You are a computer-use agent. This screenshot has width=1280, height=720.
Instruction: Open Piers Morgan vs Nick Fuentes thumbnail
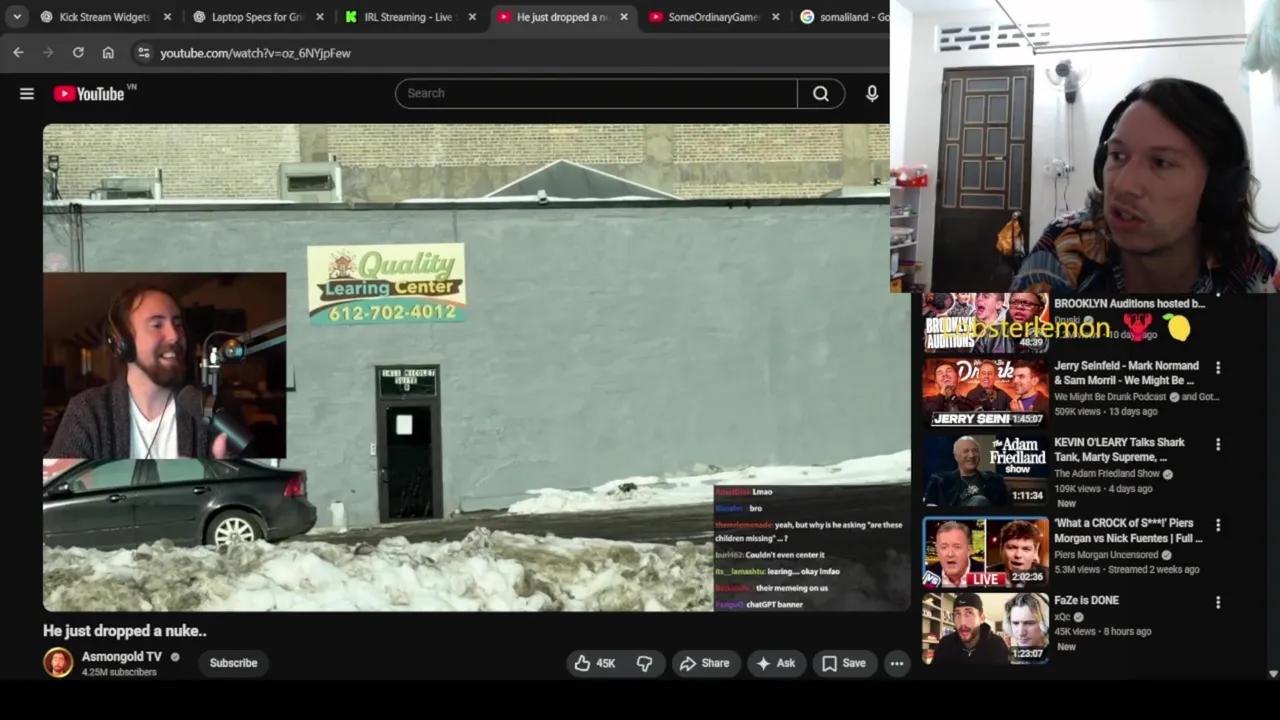[985, 551]
